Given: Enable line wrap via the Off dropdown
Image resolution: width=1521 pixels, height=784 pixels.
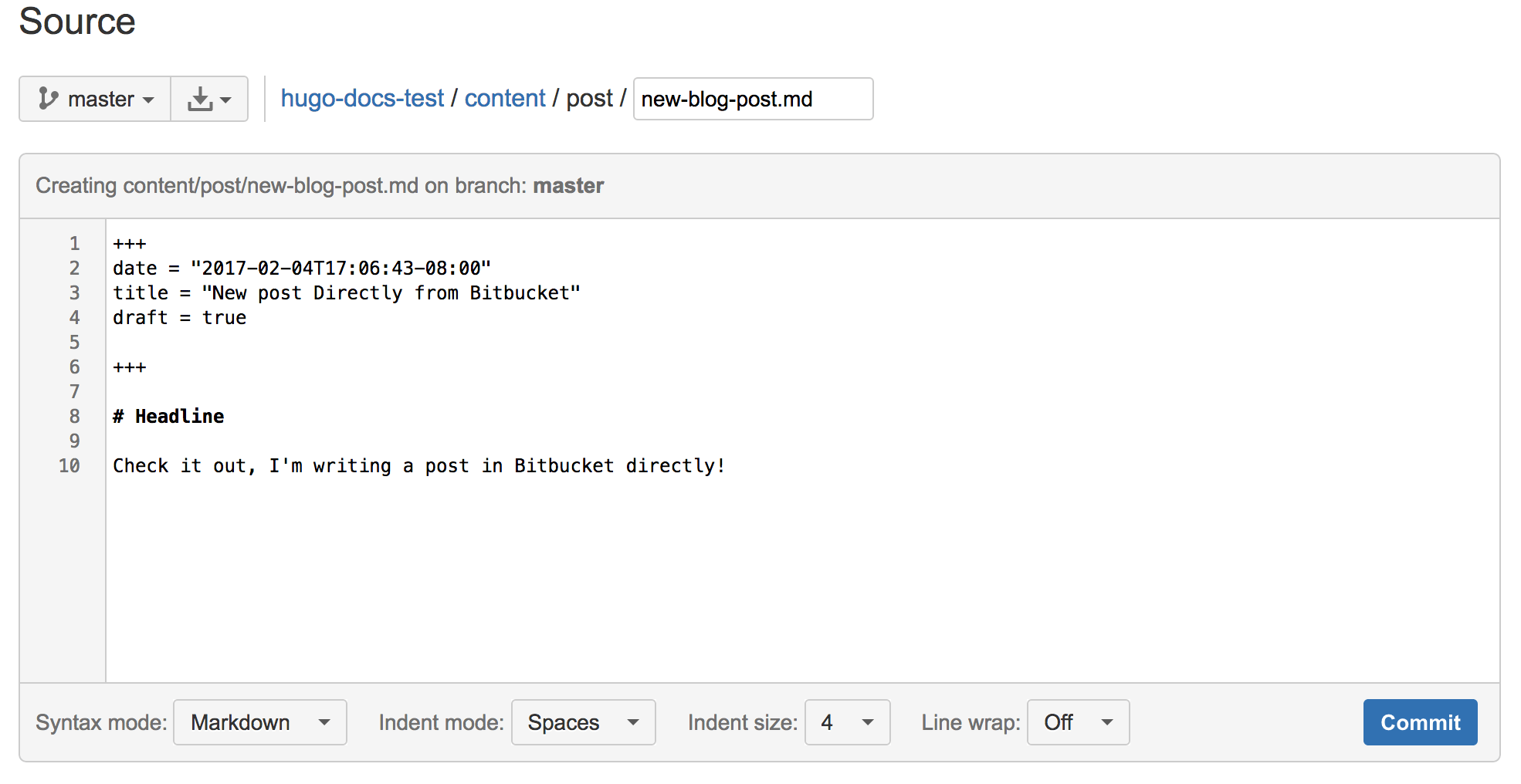Looking at the screenshot, I should (x=1078, y=722).
